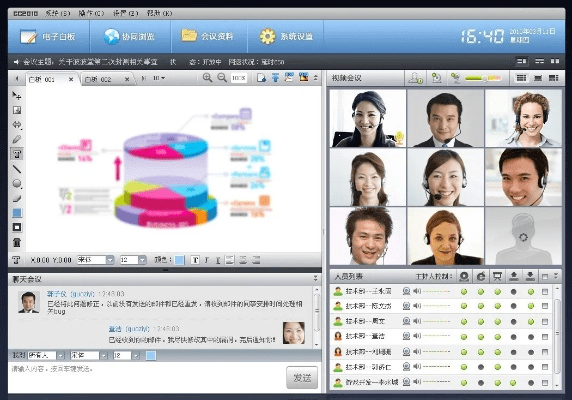Open chat font 宋体 dropdown
This screenshot has height=400, width=572.
click(104, 355)
